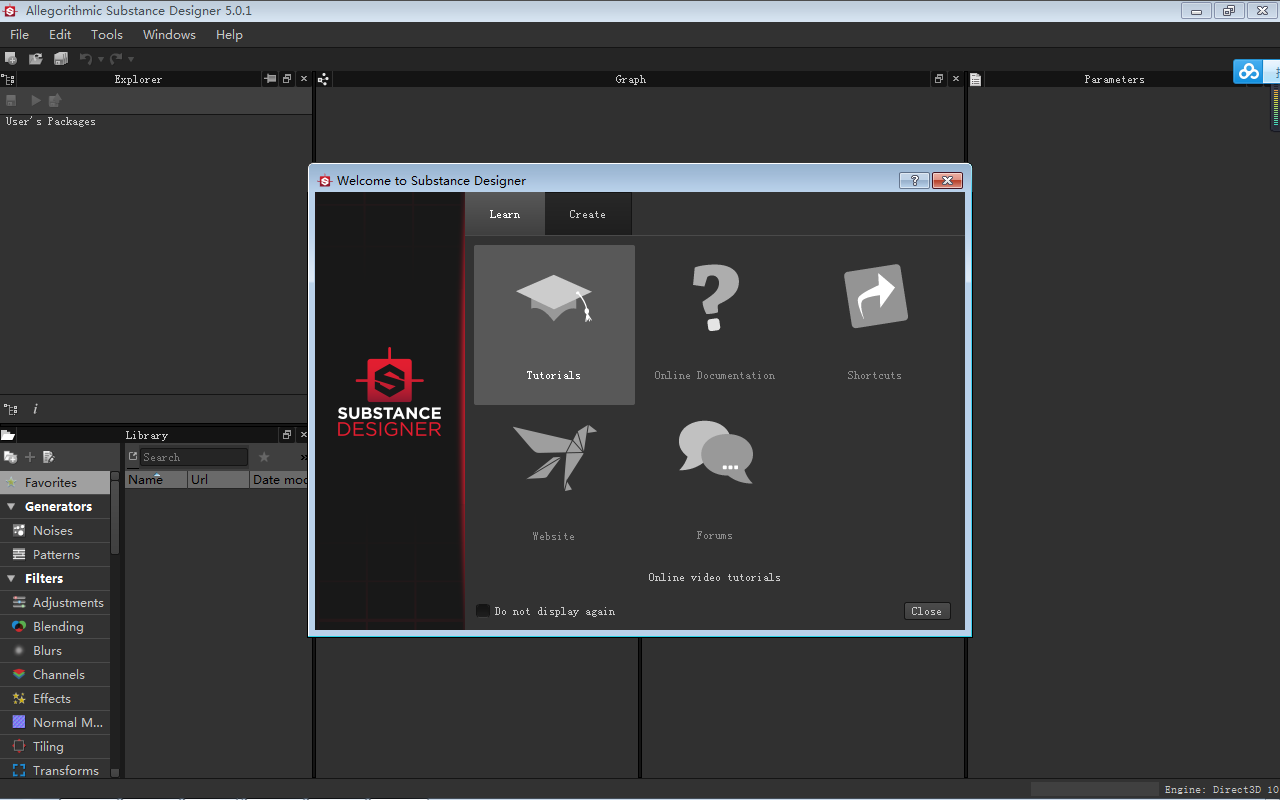Click the Explorer panel tree icon

click(9, 79)
